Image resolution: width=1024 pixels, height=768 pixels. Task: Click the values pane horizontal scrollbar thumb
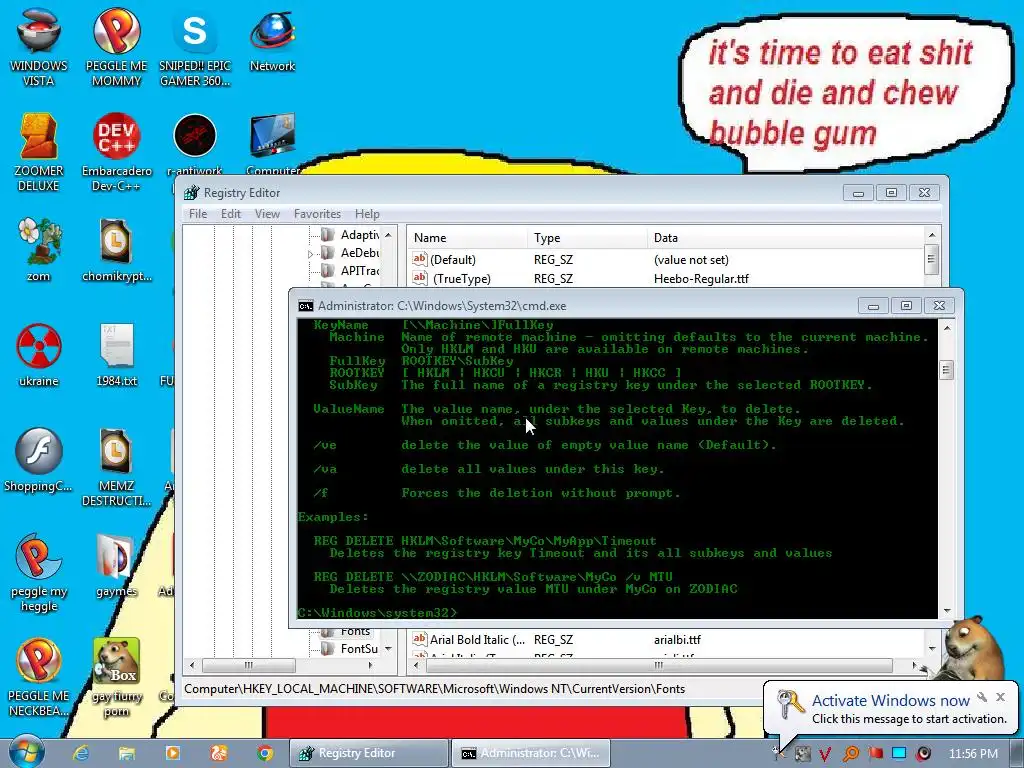tap(658, 665)
